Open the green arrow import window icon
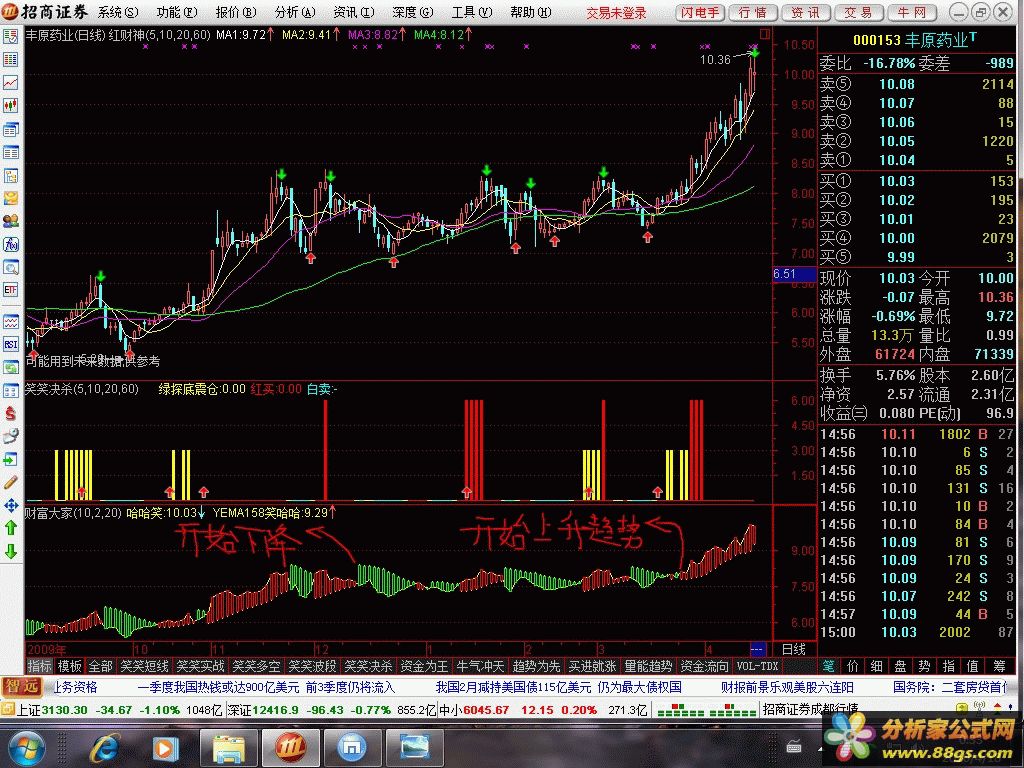 [x=10, y=459]
